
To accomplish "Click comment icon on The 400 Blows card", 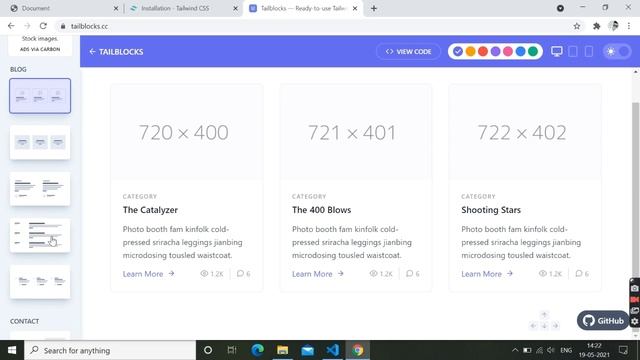I will 410,273.
